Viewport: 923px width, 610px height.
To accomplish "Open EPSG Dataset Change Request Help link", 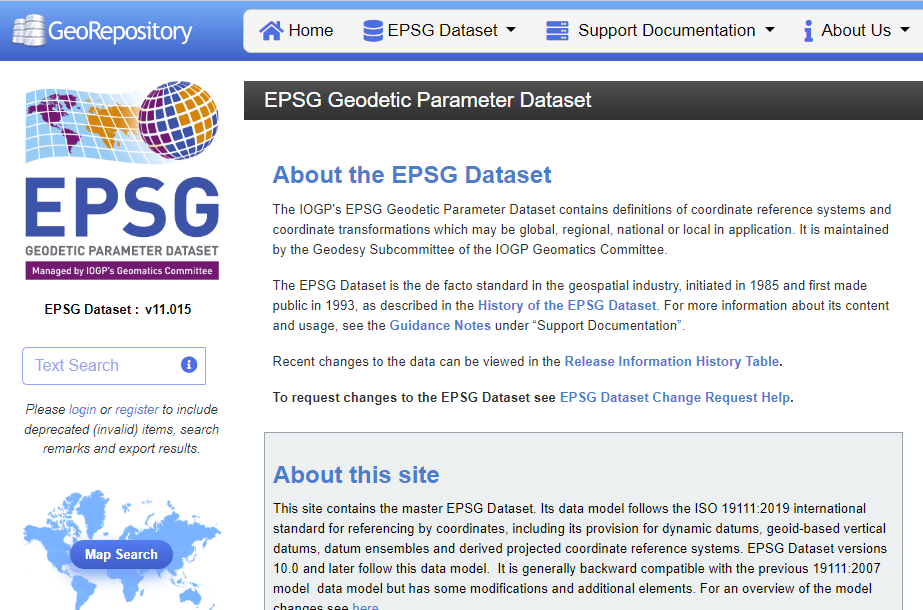I will pyautogui.click(x=675, y=397).
